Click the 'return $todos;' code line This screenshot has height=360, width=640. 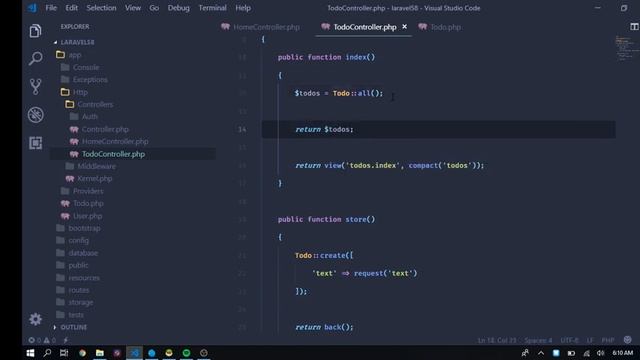(x=324, y=129)
